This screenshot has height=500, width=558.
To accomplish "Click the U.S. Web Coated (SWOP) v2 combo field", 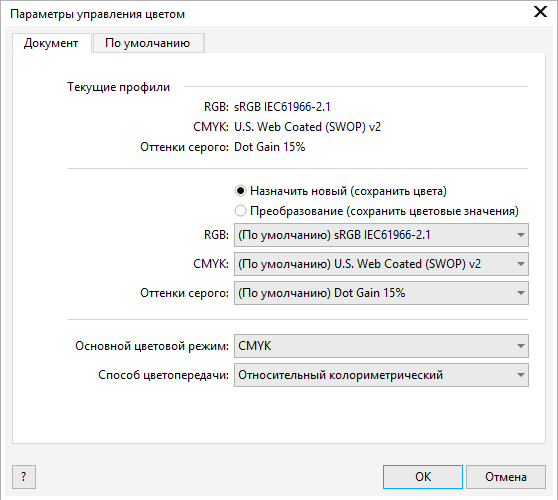I will 381,264.
